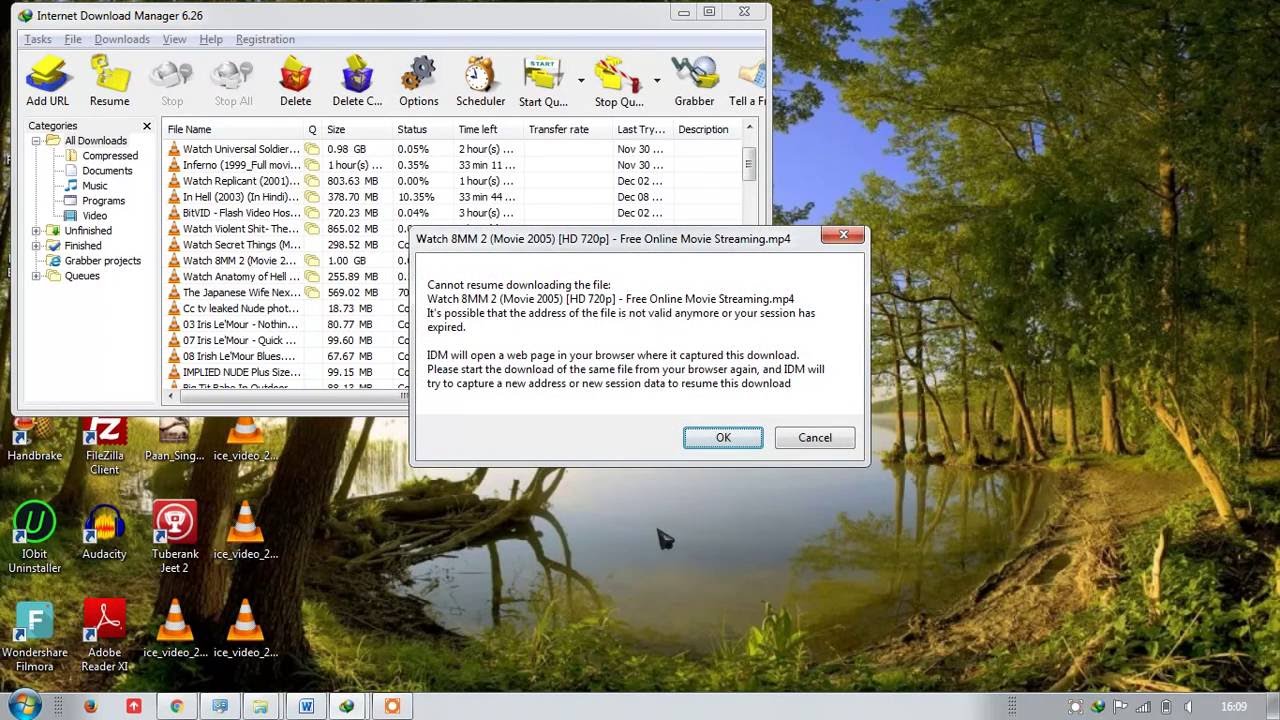1280x720 pixels.
Task: Open the Registration menu
Action: click(265, 39)
